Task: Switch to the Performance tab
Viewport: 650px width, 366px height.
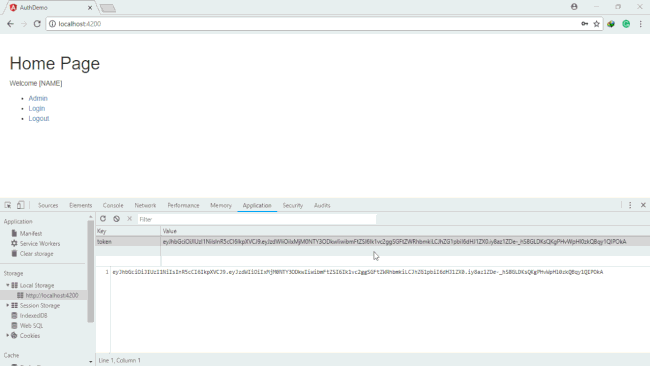Action: point(183,205)
